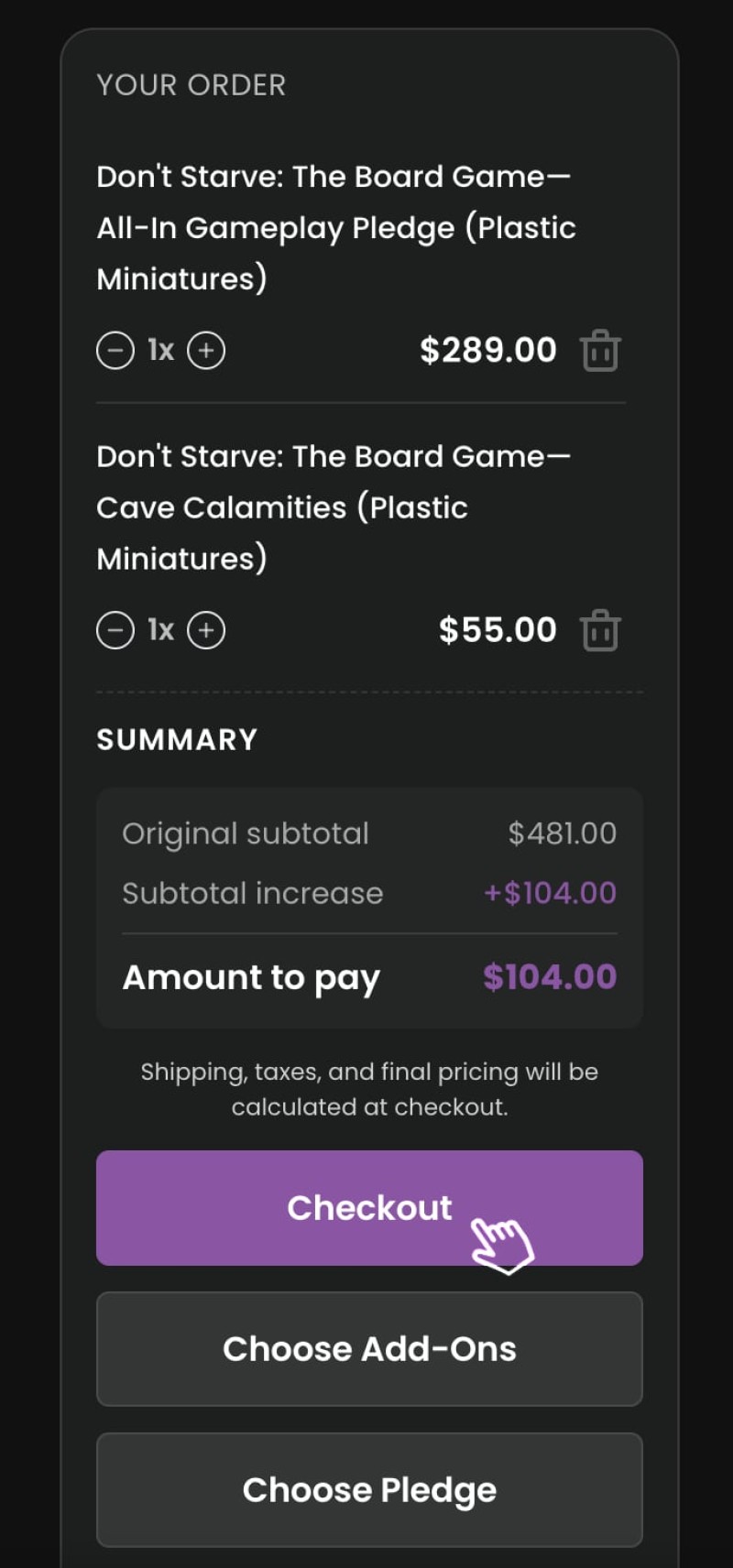This screenshot has width=733, height=1568.
Task: Decrease quantity of Cave Calamities item
Action: point(115,630)
